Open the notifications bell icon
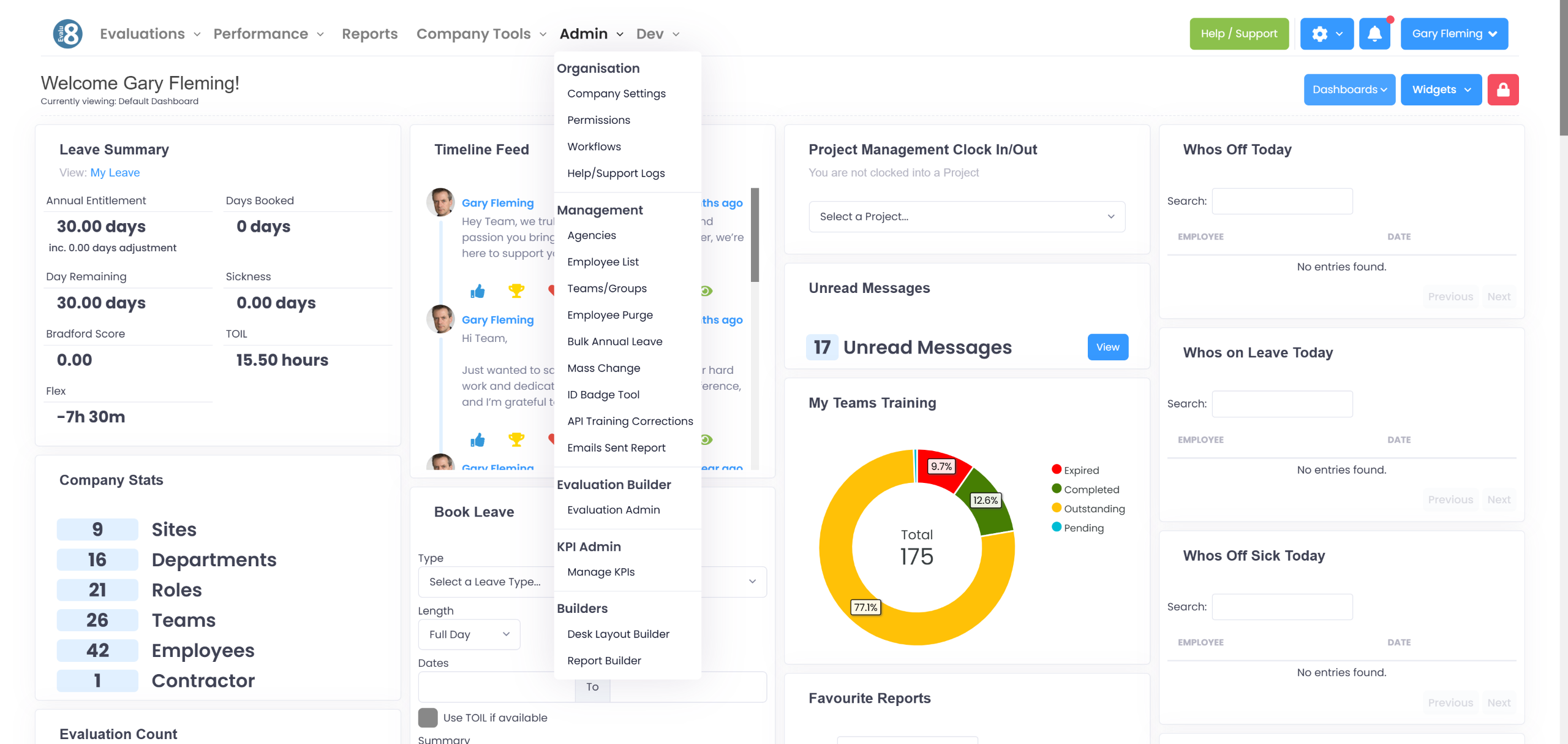 click(x=1374, y=34)
